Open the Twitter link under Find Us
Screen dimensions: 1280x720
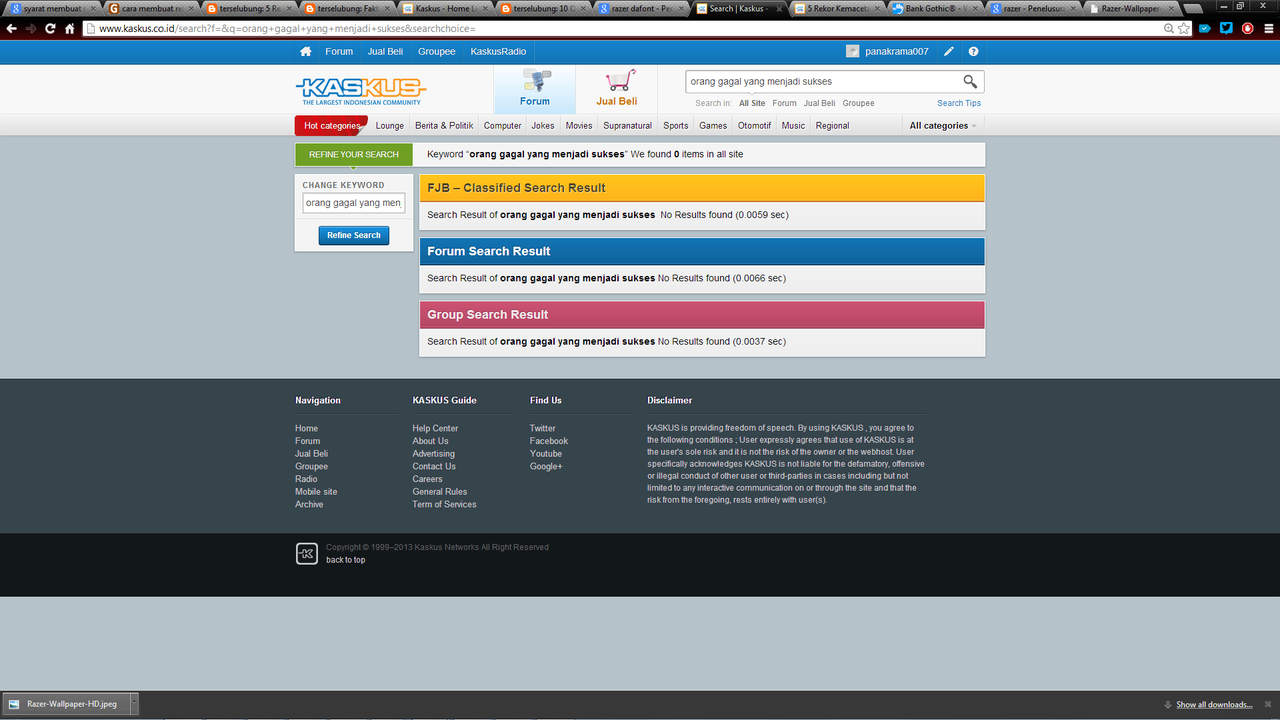click(x=542, y=428)
